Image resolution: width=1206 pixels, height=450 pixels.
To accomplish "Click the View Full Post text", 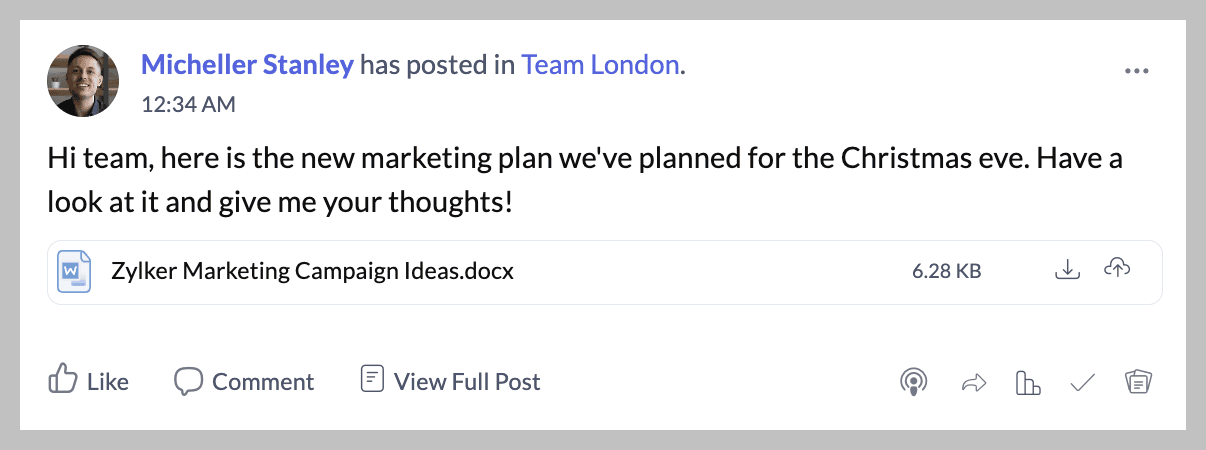I will 467,382.
